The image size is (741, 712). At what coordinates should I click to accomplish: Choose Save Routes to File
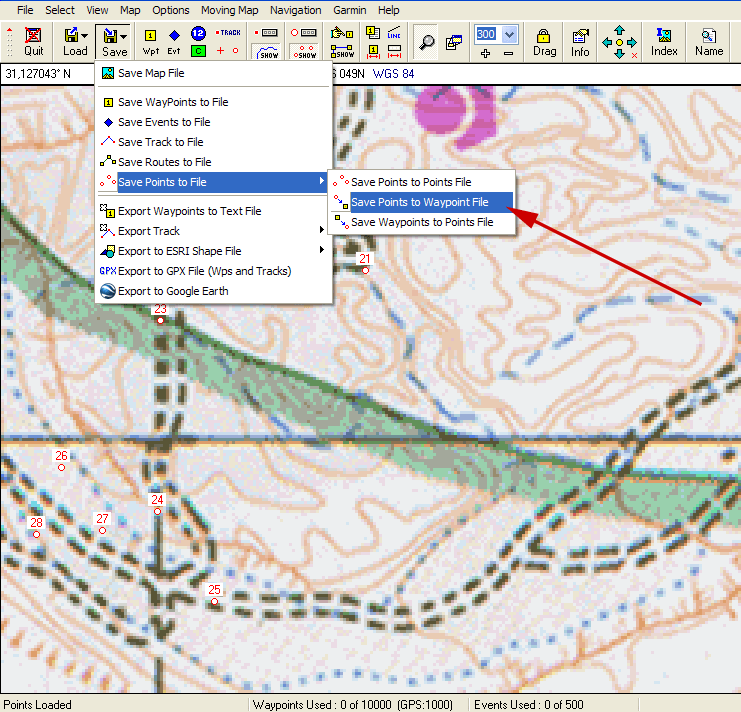tap(214, 162)
